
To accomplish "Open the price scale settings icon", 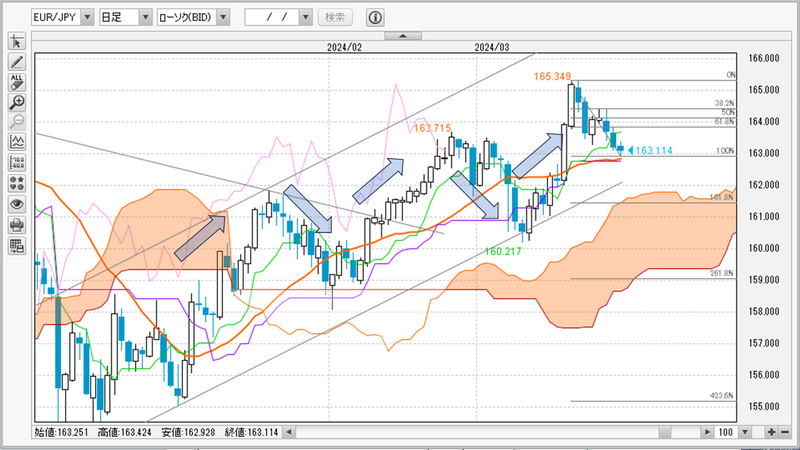I will pos(17,163).
